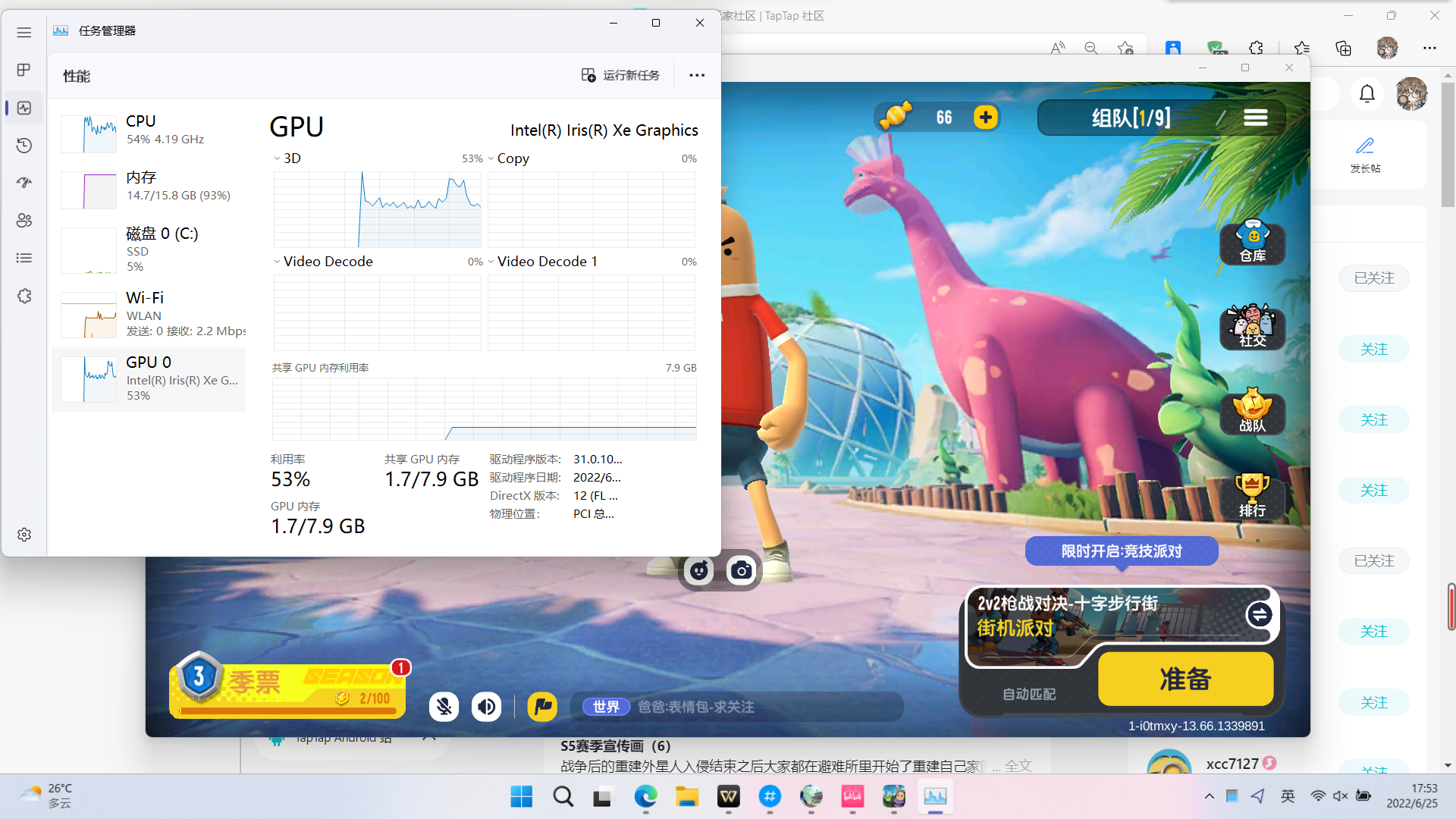Open Task Manager hamburger navigation menu

tap(24, 32)
